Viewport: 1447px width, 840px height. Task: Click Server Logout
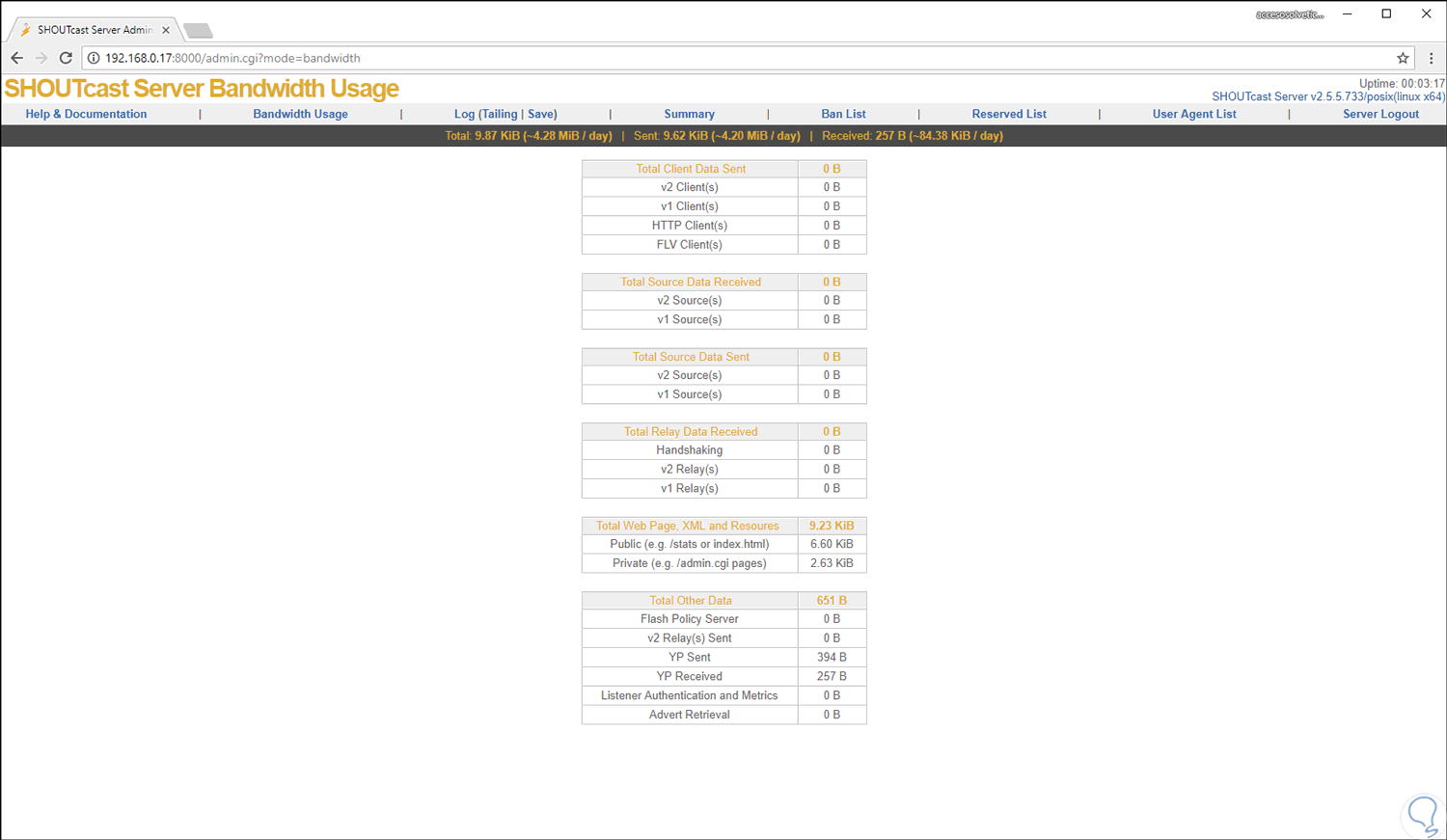(x=1380, y=114)
